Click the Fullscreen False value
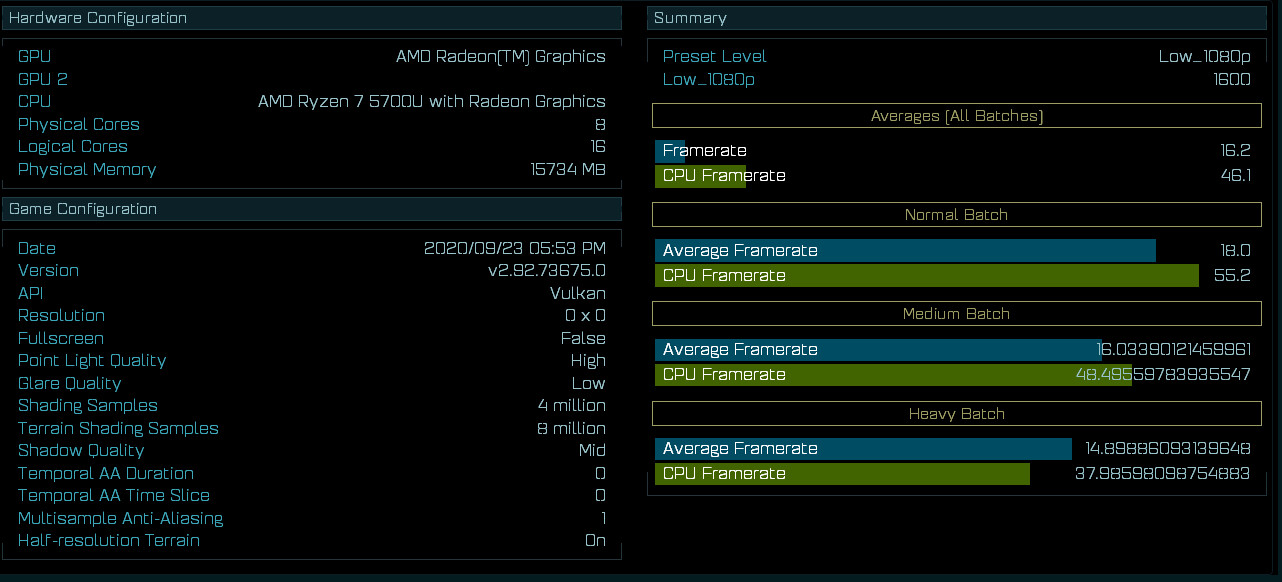Image resolution: width=1282 pixels, height=582 pixels. [583, 338]
